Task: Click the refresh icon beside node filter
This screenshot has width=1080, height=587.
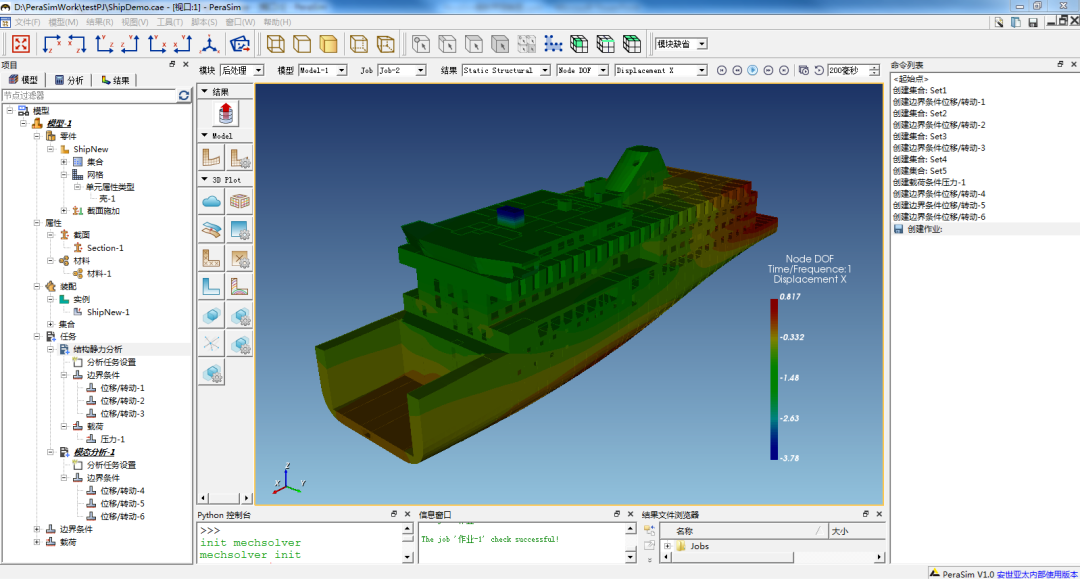Action: pos(184,96)
